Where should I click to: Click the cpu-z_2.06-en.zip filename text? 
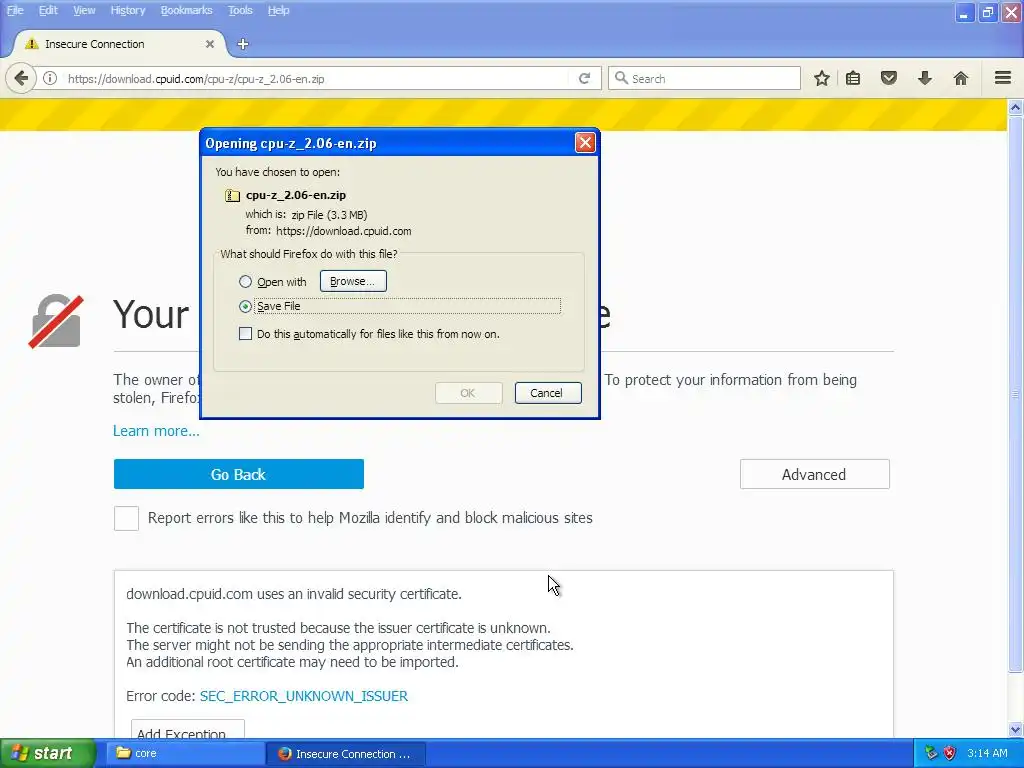296,195
